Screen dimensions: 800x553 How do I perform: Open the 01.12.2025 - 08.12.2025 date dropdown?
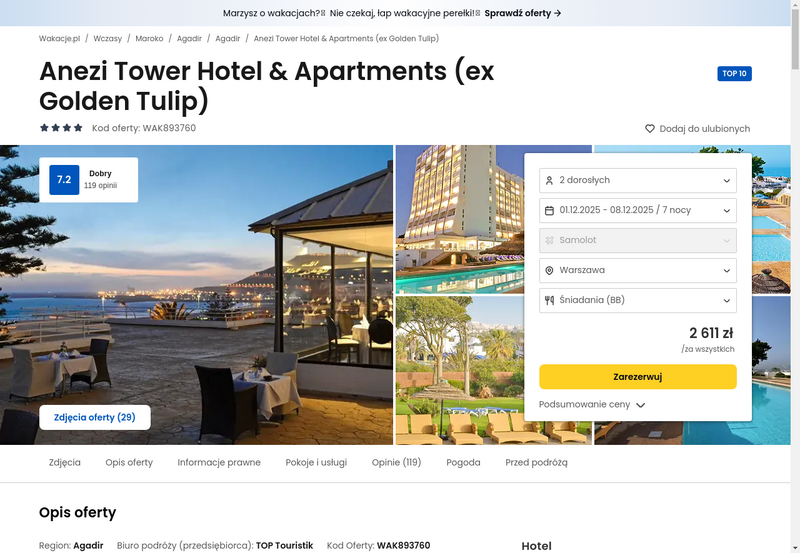(x=638, y=211)
